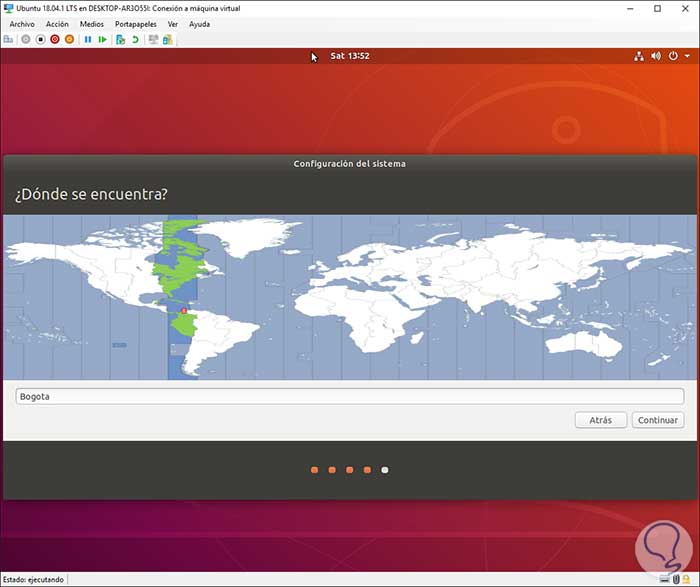Click the red location pin on the map
Viewport: 700px width, 587px height.
pyautogui.click(x=183, y=311)
